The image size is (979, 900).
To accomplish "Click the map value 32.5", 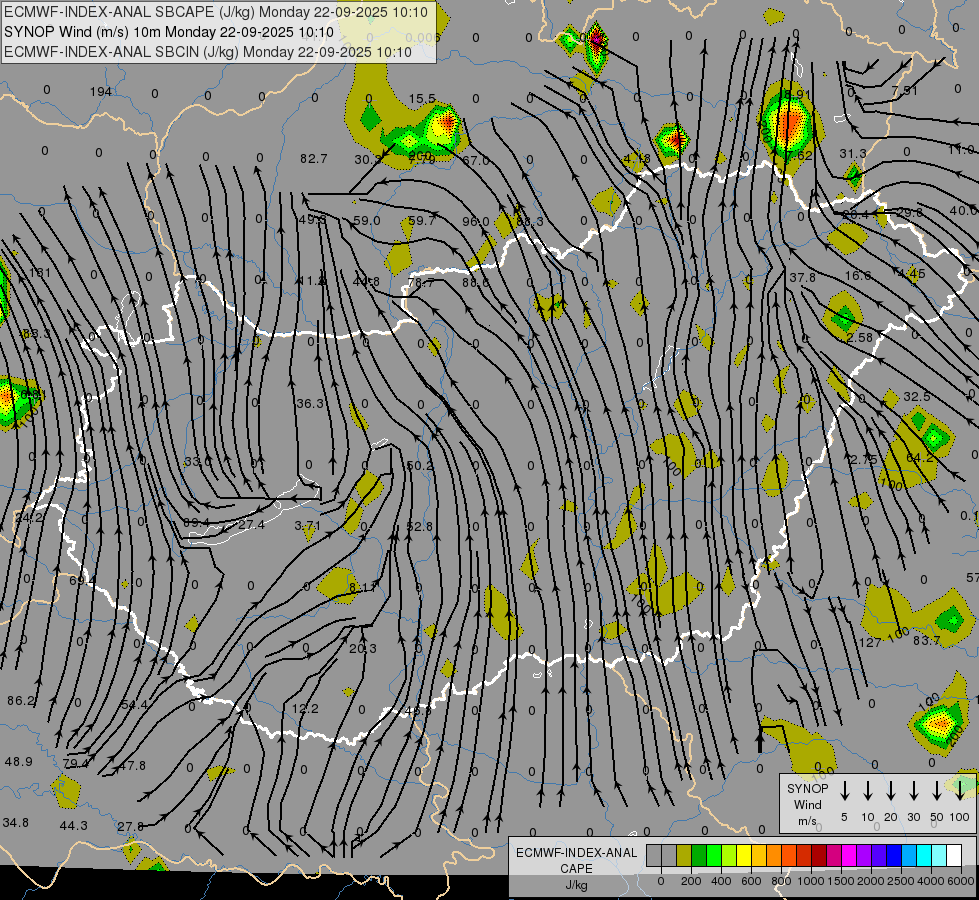I will click(917, 397).
